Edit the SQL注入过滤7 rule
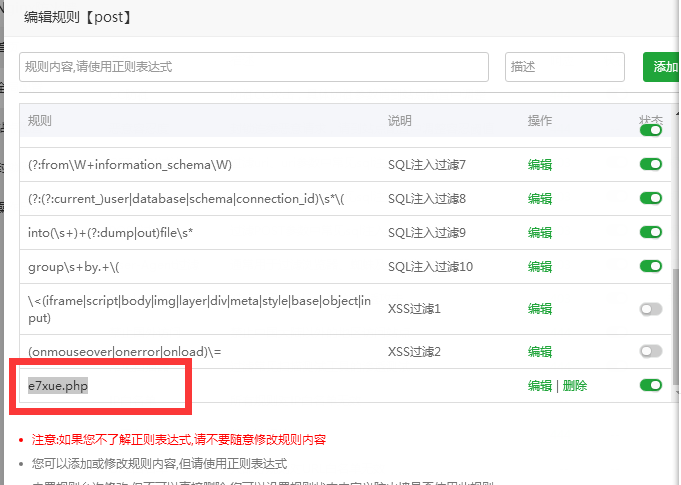The height and width of the screenshot is (485, 681). pyautogui.click(x=540, y=165)
